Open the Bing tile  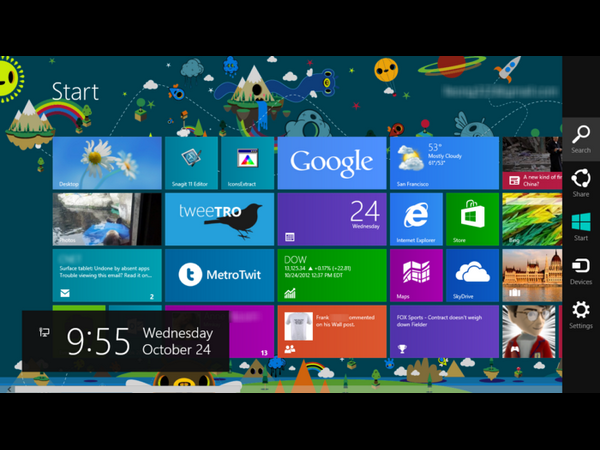coord(532,219)
